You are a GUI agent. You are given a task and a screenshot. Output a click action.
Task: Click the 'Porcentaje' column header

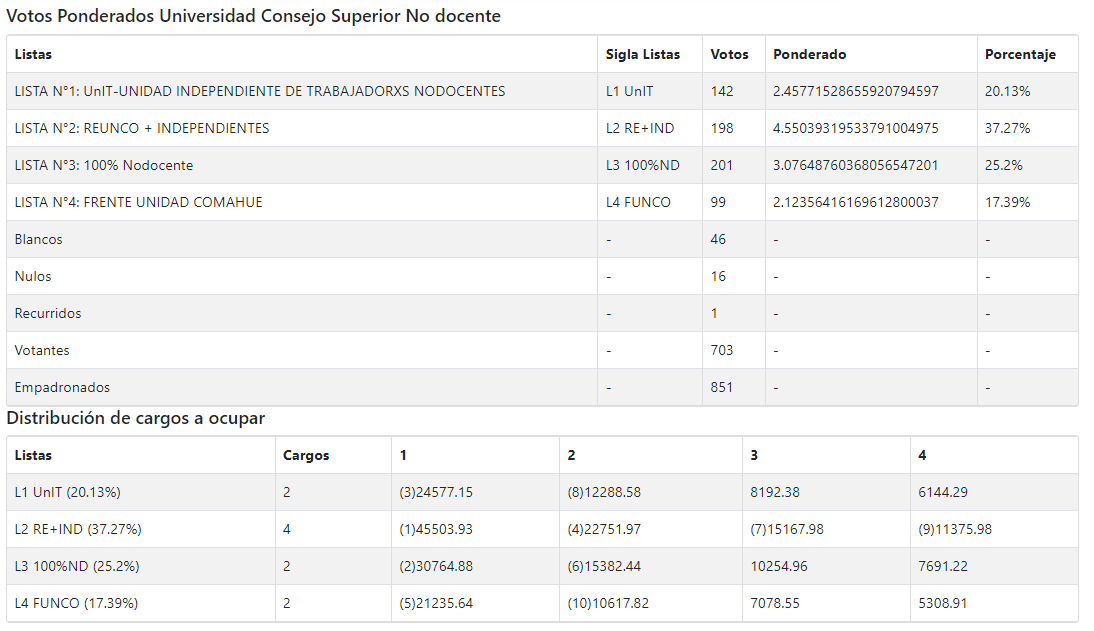(1019, 54)
